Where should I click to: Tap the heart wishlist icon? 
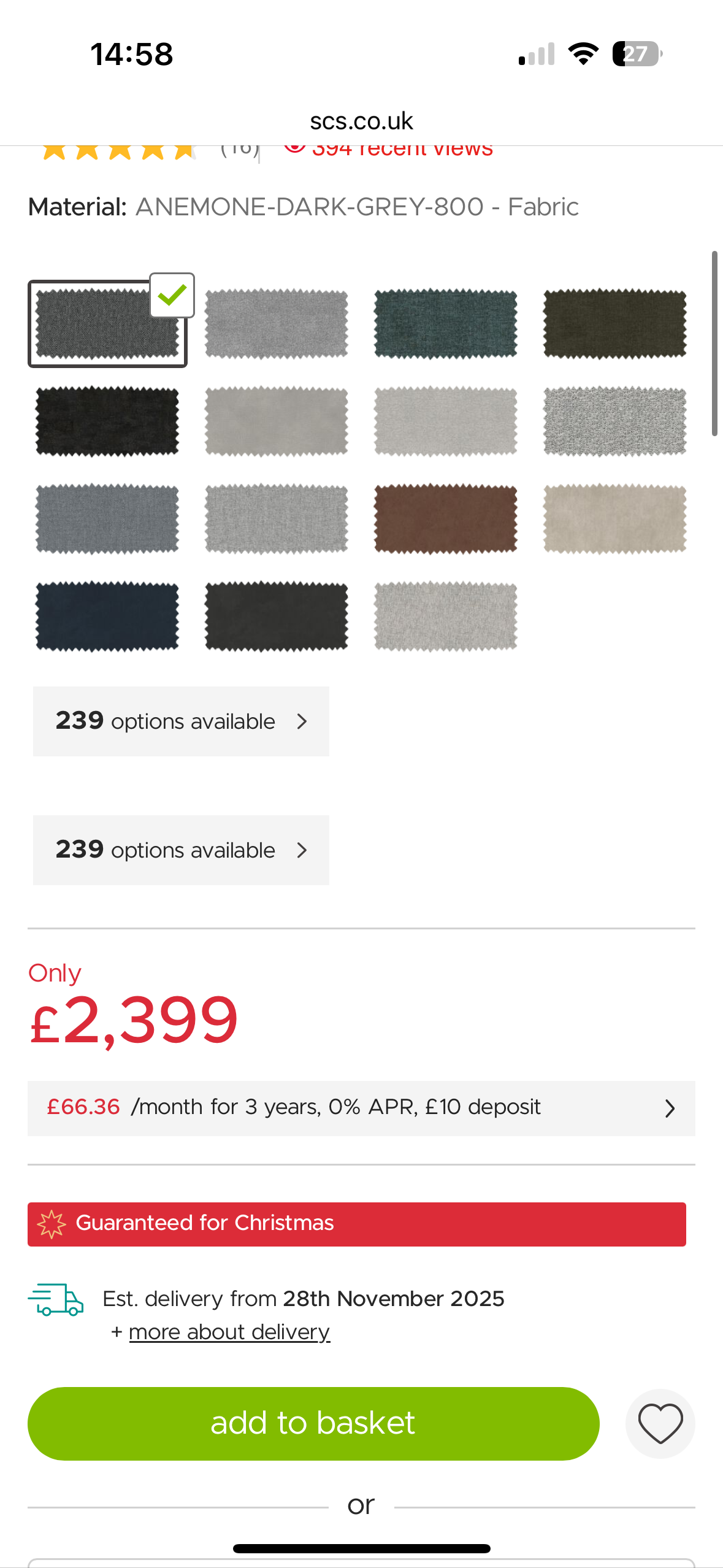point(660,1423)
